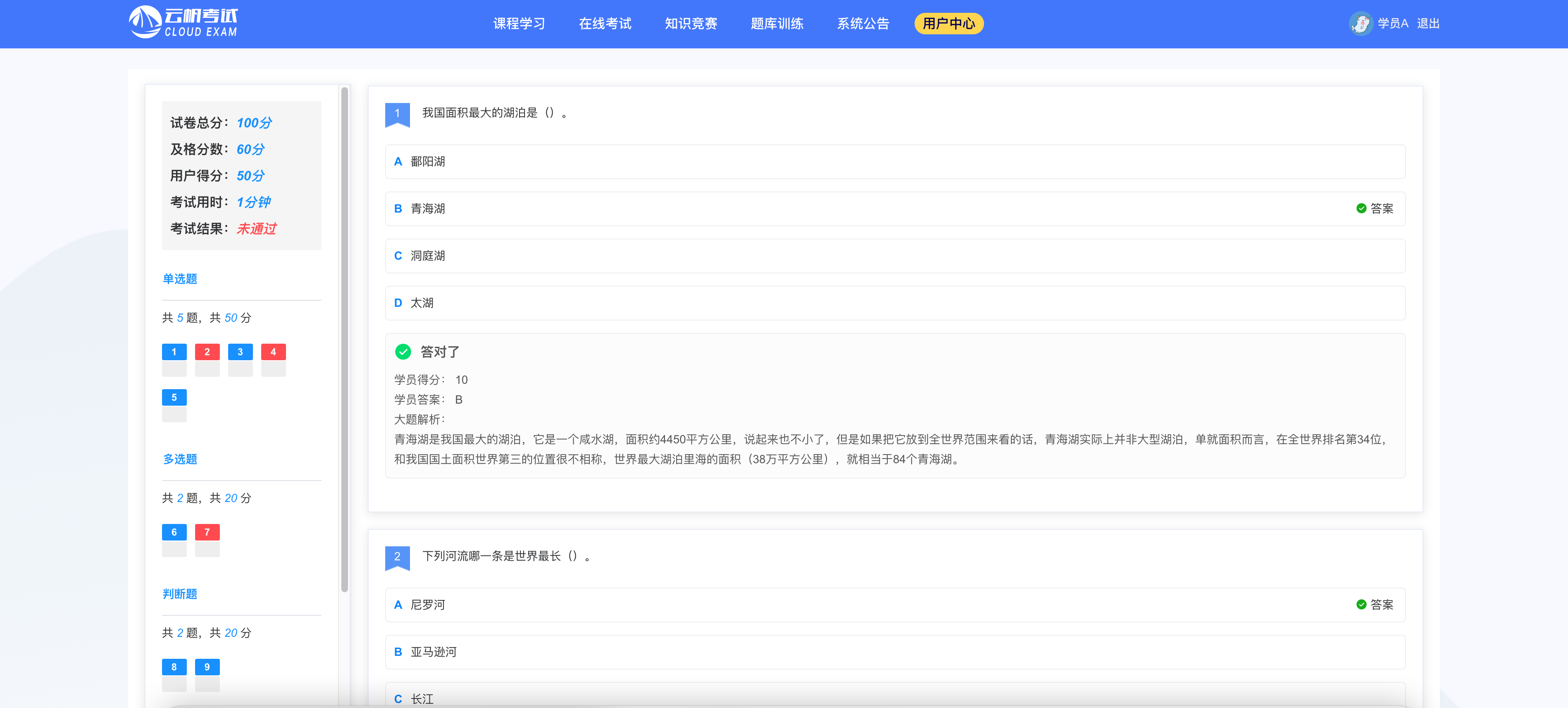Jump to question 5 in answer sheet
The width and height of the screenshot is (1568, 708).
point(174,397)
